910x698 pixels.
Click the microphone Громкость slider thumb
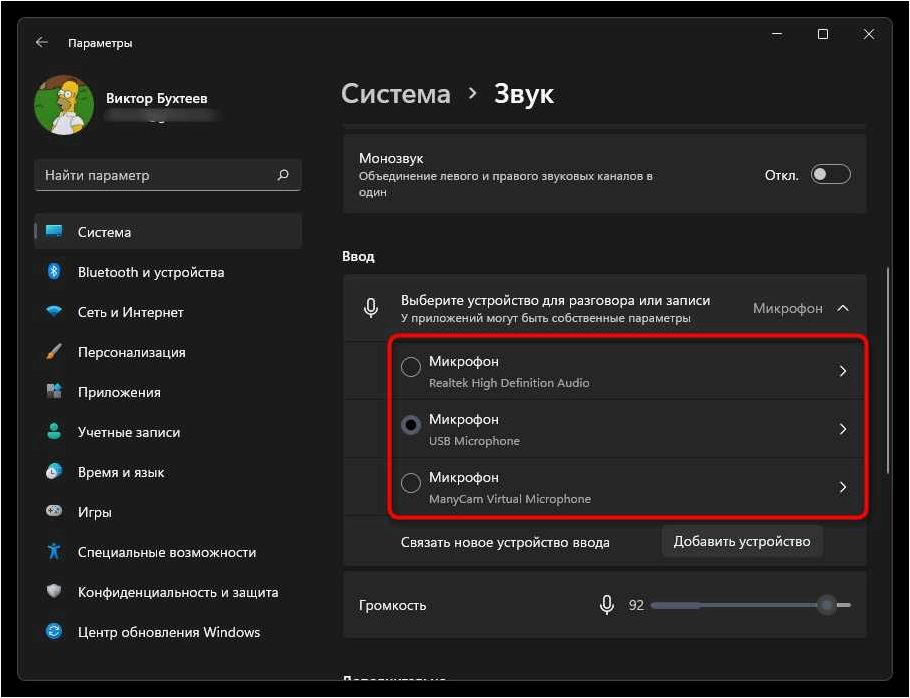(x=826, y=605)
